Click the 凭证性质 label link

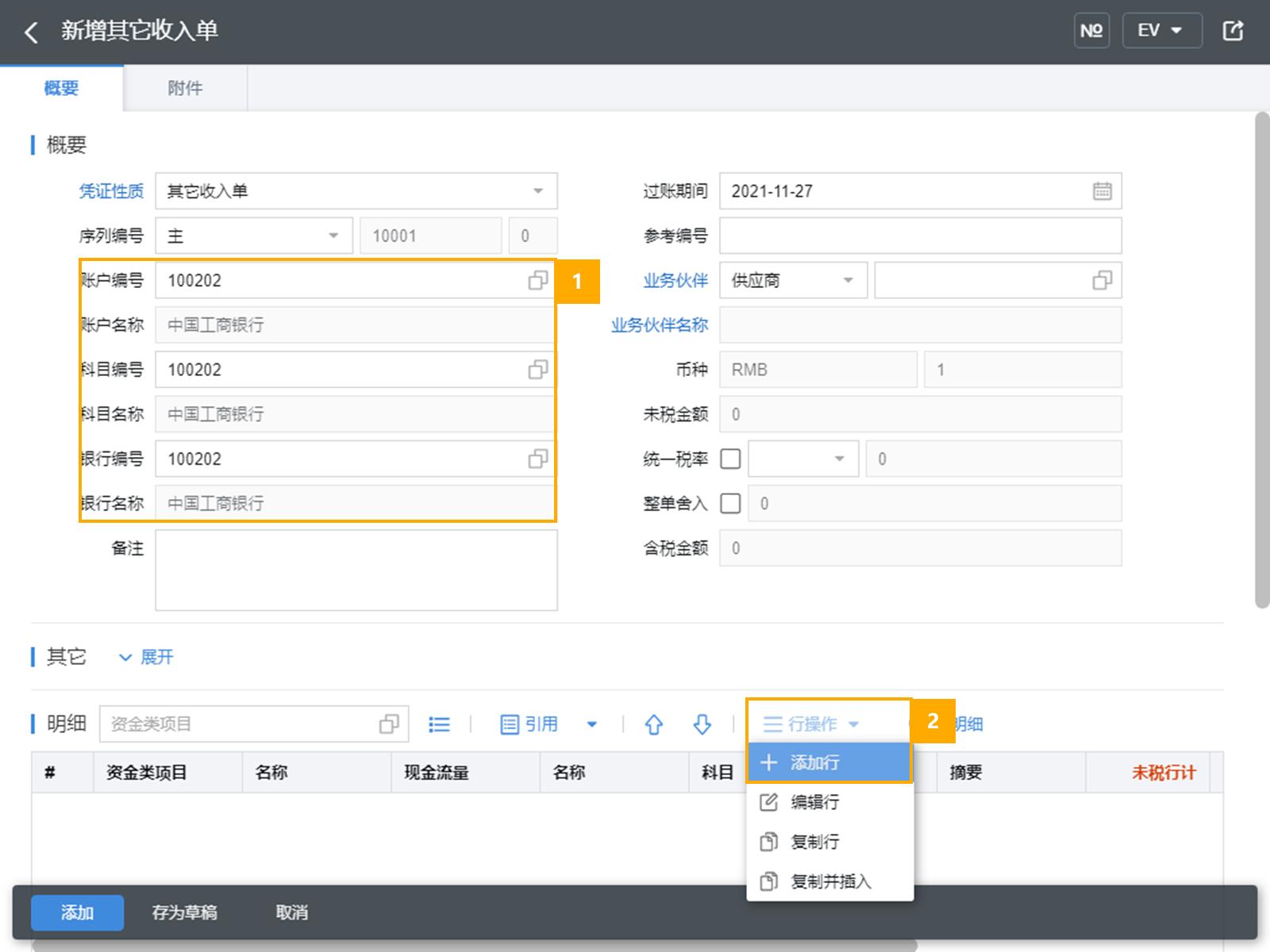[111, 191]
